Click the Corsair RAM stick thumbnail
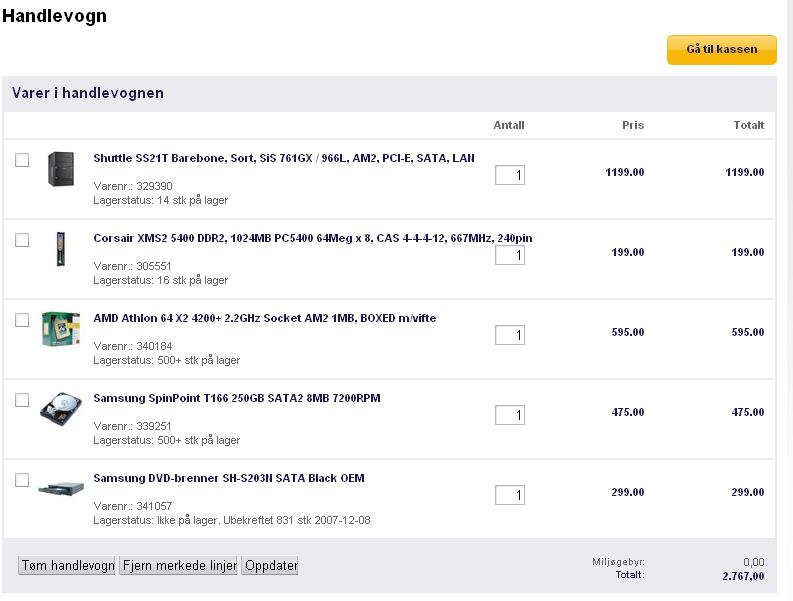 point(61,249)
